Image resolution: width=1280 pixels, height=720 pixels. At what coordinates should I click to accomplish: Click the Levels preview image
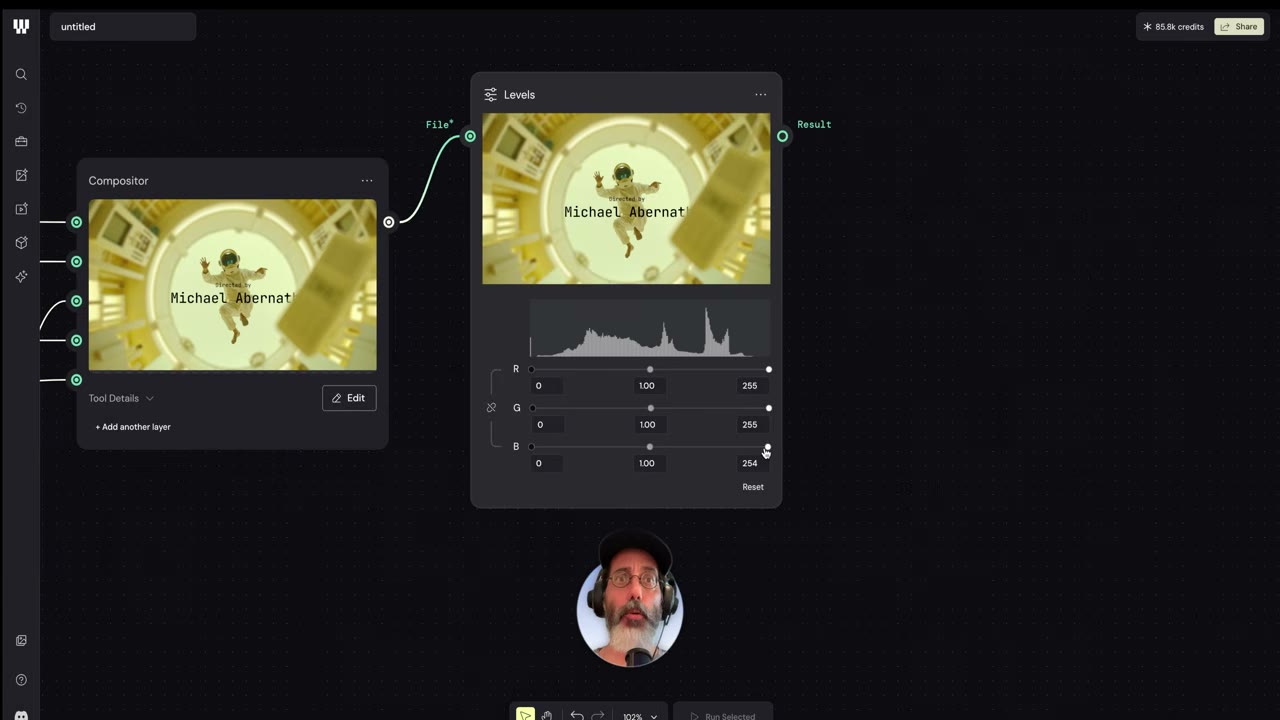tap(627, 199)
